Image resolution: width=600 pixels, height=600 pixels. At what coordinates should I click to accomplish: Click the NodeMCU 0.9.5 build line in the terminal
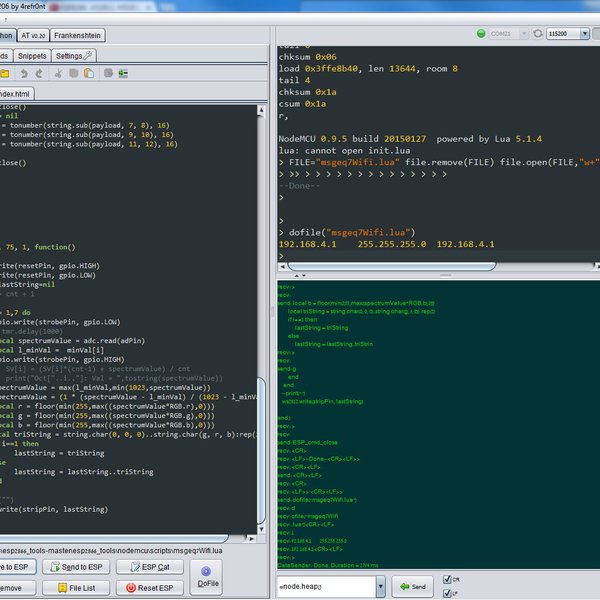tap(410, 139)
